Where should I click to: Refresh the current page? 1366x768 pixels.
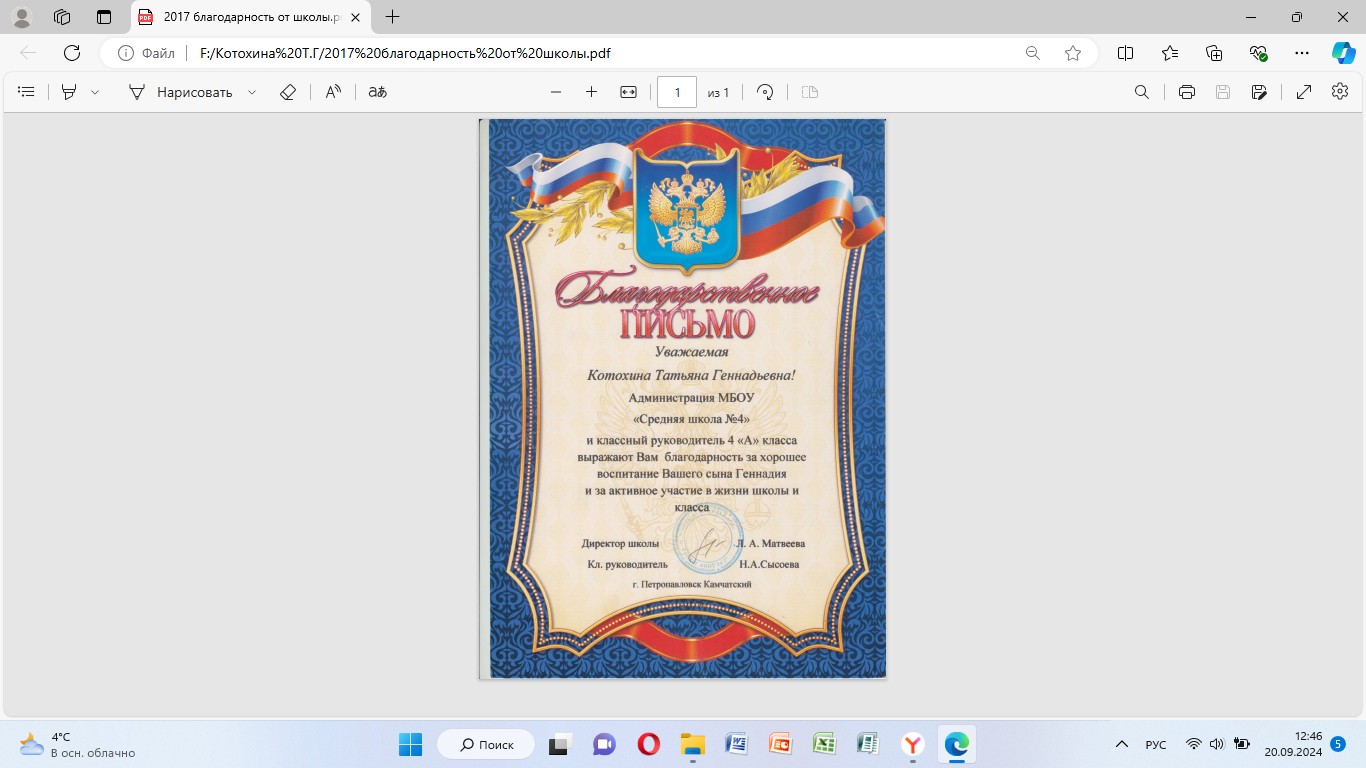(72, 53)
